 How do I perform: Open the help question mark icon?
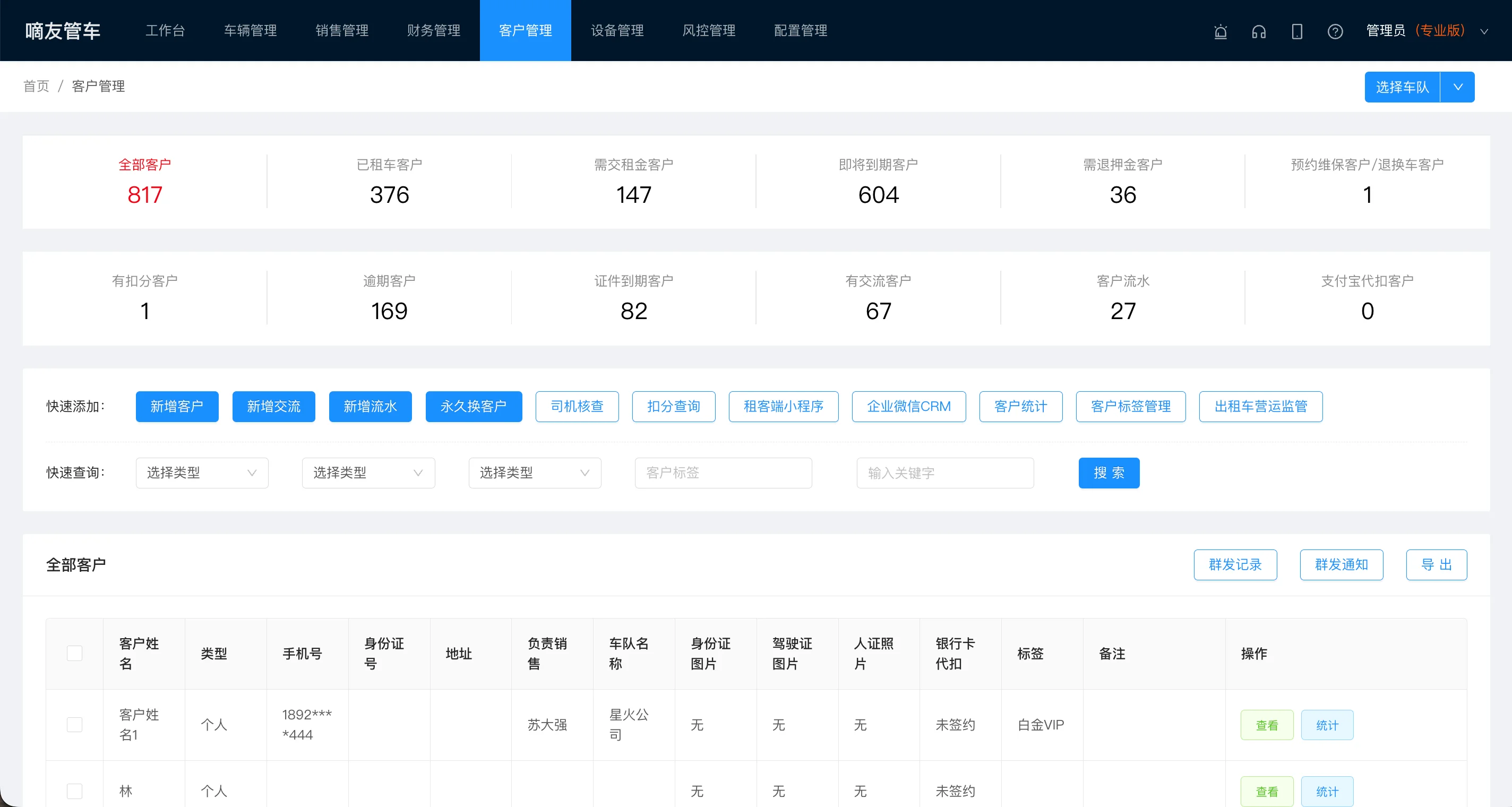1335,31
